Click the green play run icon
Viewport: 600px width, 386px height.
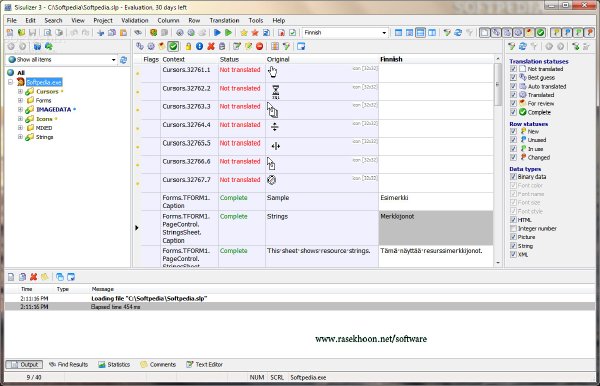point(228,33)
